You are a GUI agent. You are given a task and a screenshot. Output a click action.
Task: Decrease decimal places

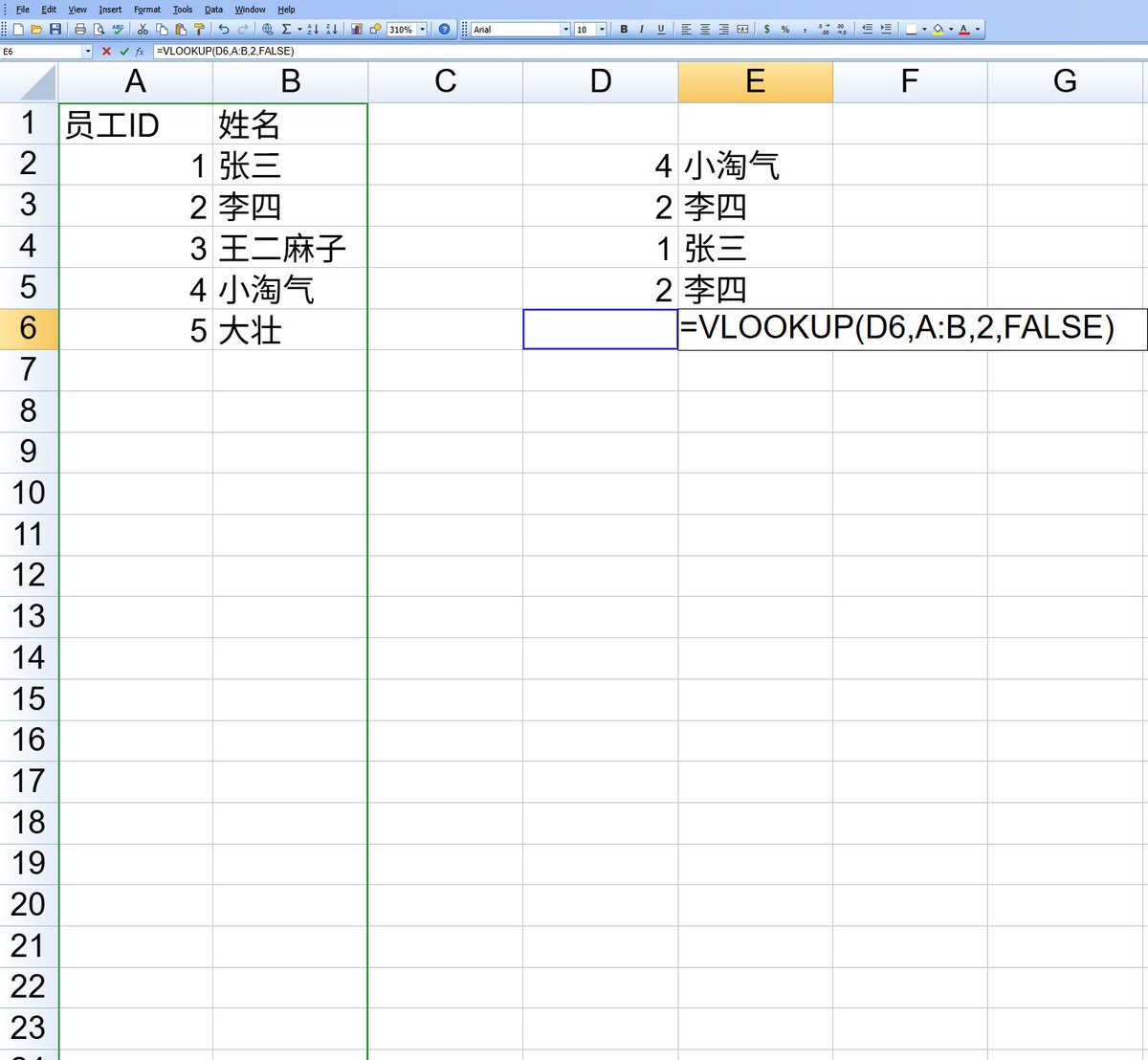841,30
